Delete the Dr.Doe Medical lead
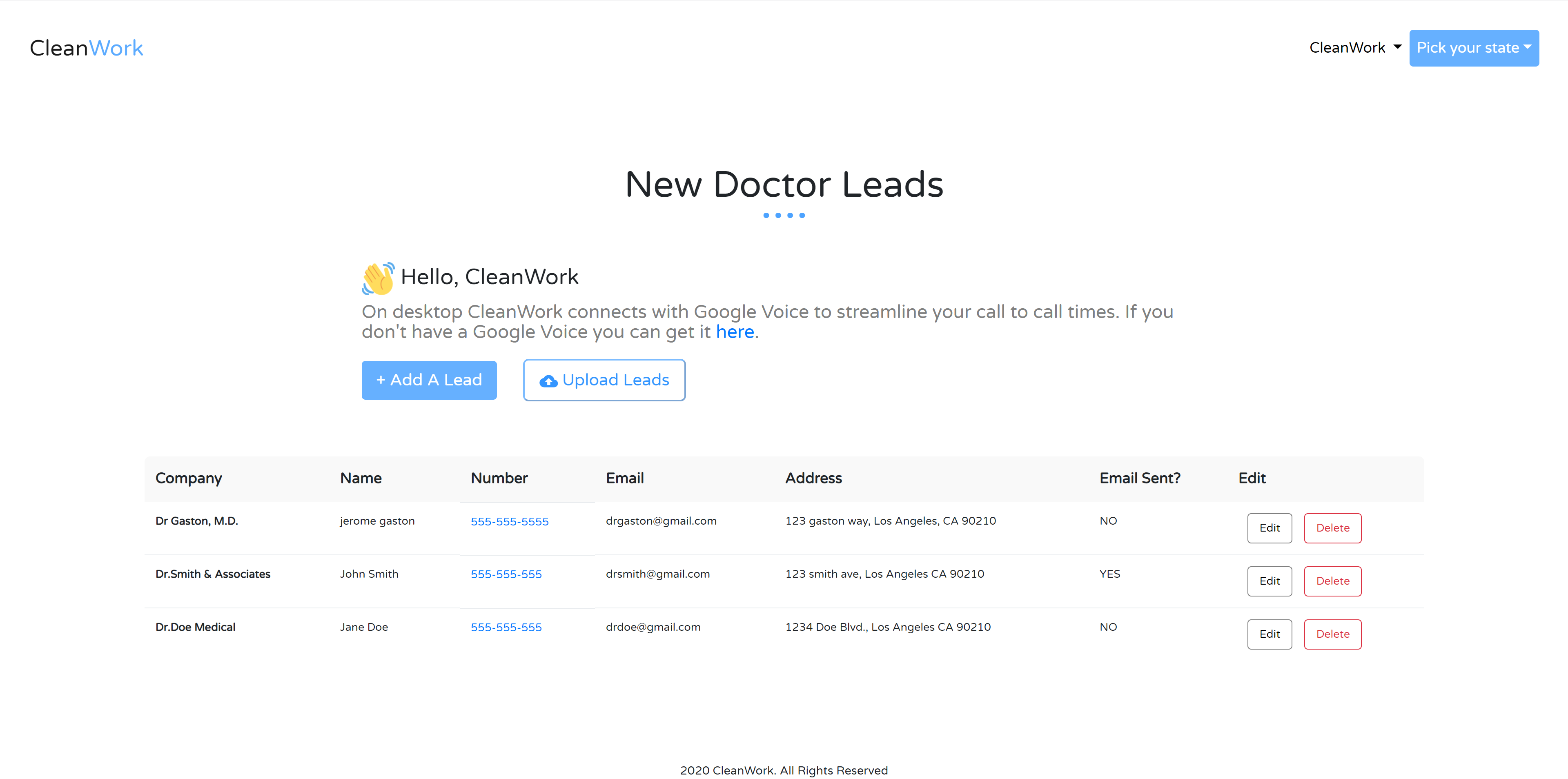The width and height of the screenshot is (1568, 779). coord(1332,634)
